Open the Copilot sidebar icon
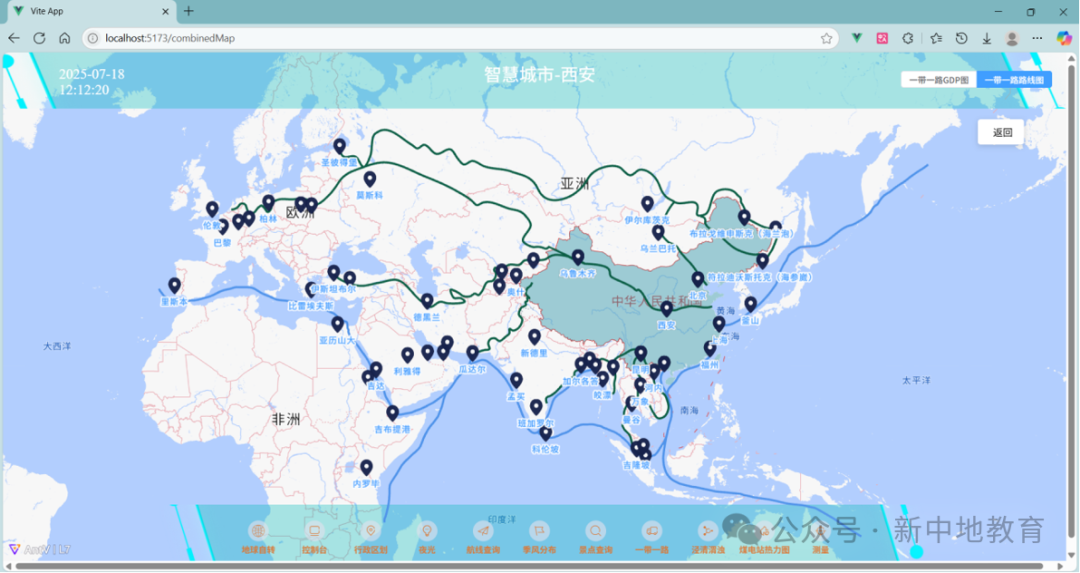This screenshot has height=573, width=1080. click(x=1064, y=39)
